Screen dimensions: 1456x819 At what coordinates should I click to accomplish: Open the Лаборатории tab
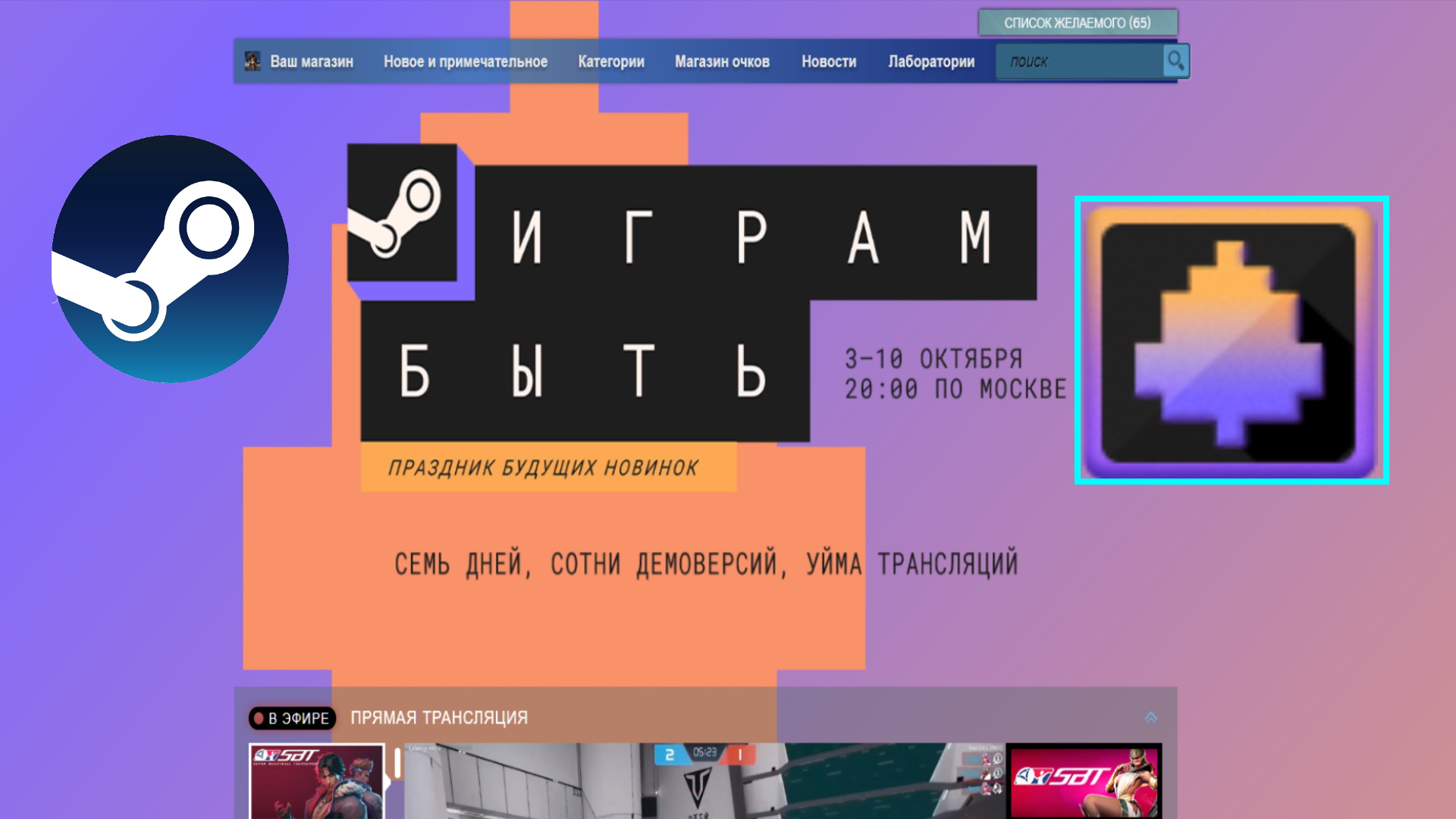pyautogui.click(x=931, y=61)
